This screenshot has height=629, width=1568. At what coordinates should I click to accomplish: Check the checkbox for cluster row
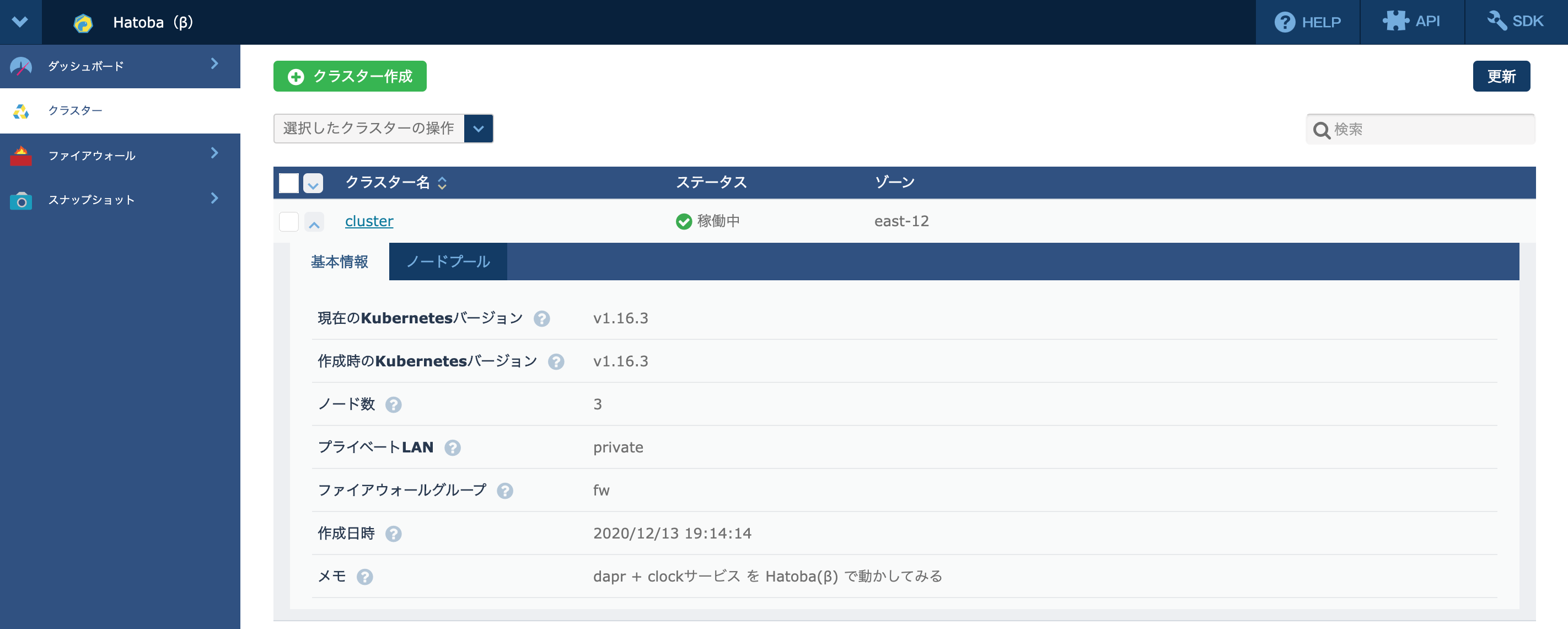point(288,222)
